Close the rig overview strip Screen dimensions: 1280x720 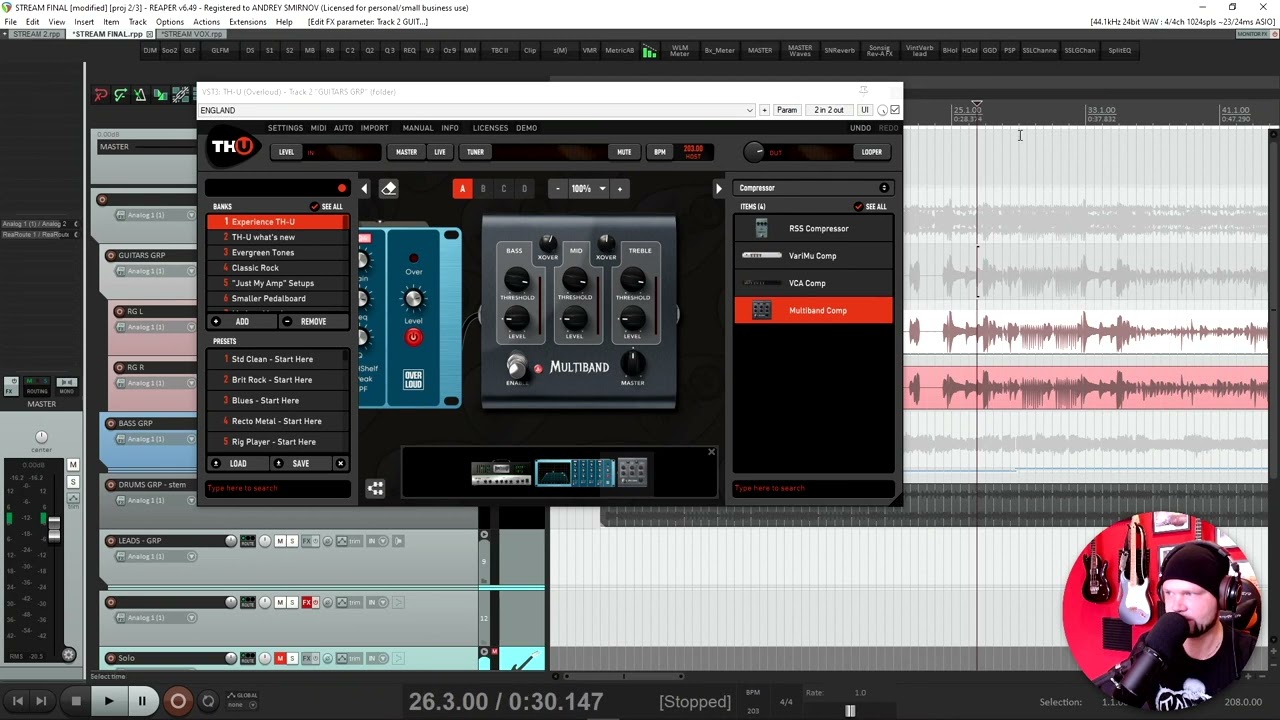[x=711, y=452]
